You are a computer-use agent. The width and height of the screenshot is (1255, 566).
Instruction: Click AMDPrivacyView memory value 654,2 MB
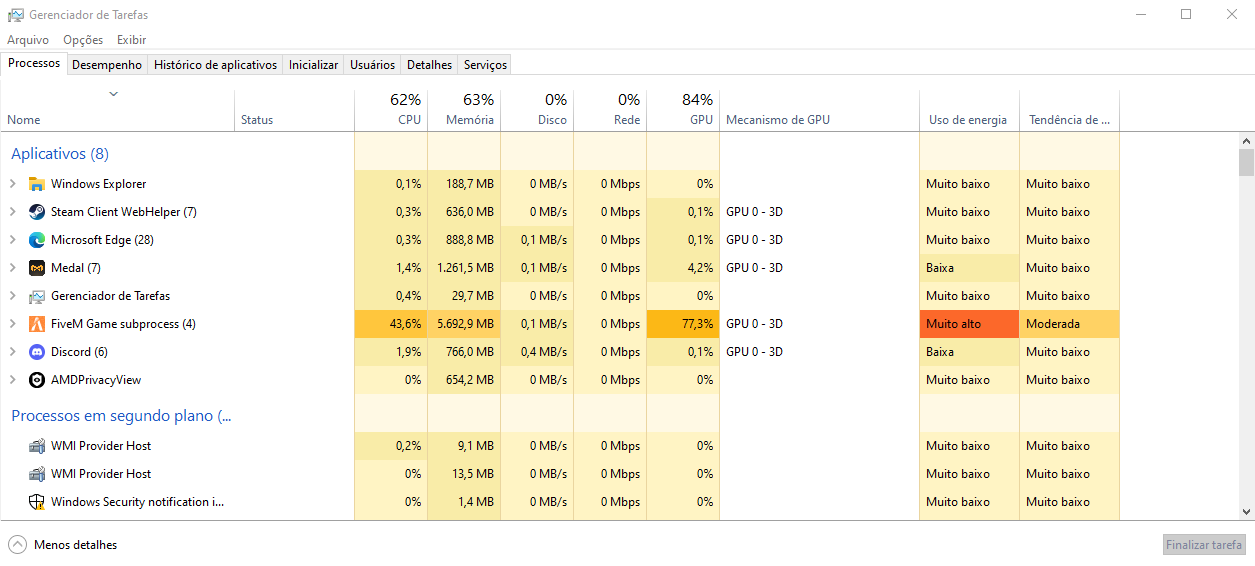pyautogui.click(x=464, y=380)
